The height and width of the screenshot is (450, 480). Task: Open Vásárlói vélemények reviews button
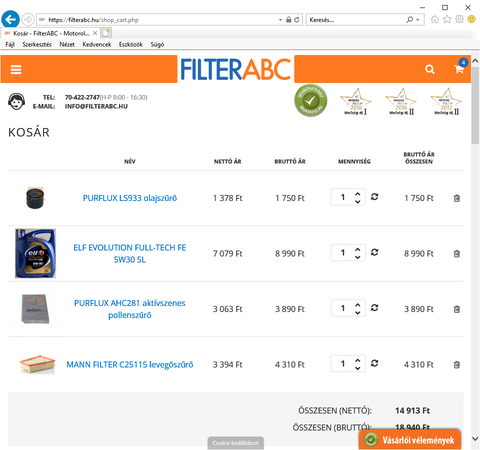tap(410, 440)
